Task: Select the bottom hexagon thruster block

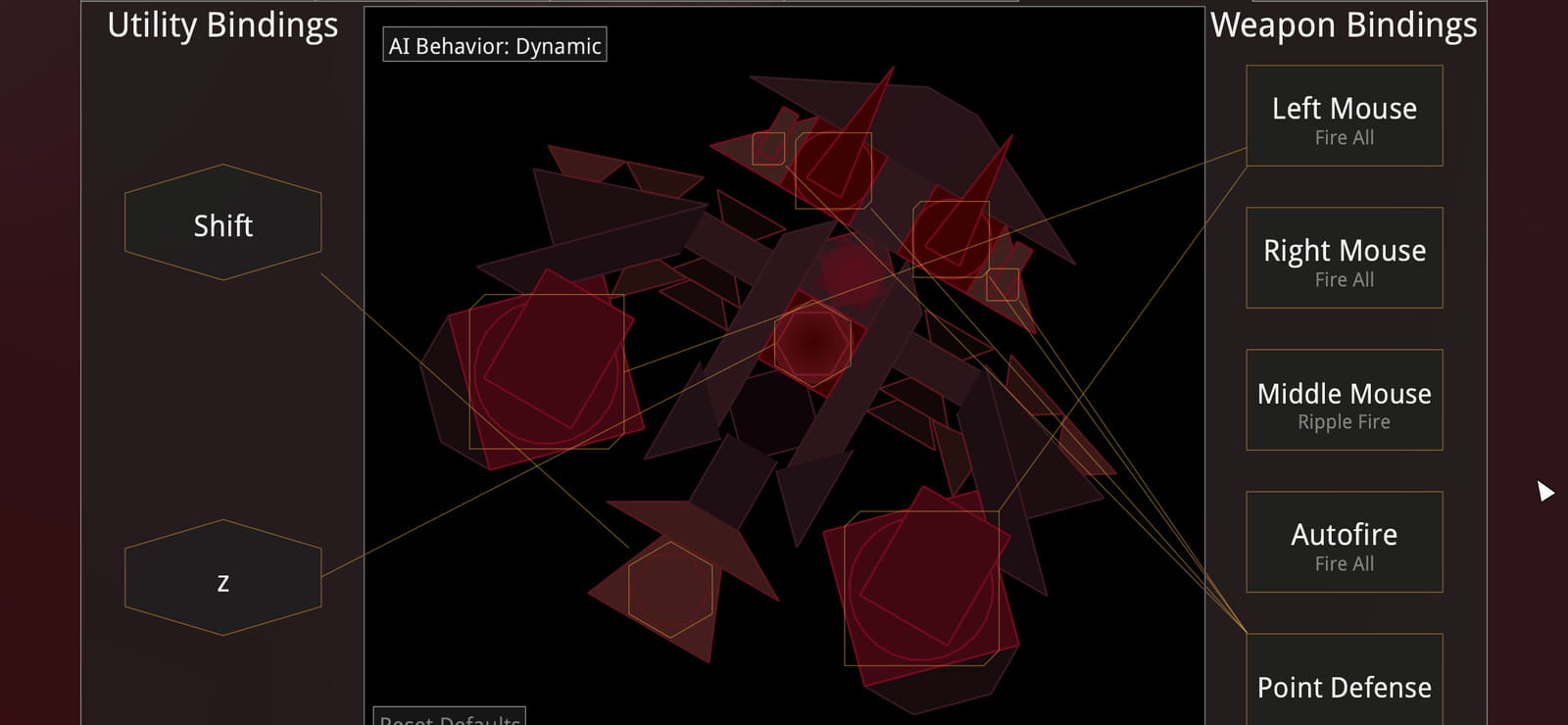Action: click(x=670, y=590)
